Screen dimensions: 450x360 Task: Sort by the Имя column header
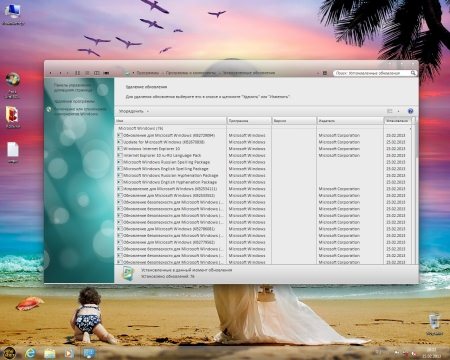[171, 121]
